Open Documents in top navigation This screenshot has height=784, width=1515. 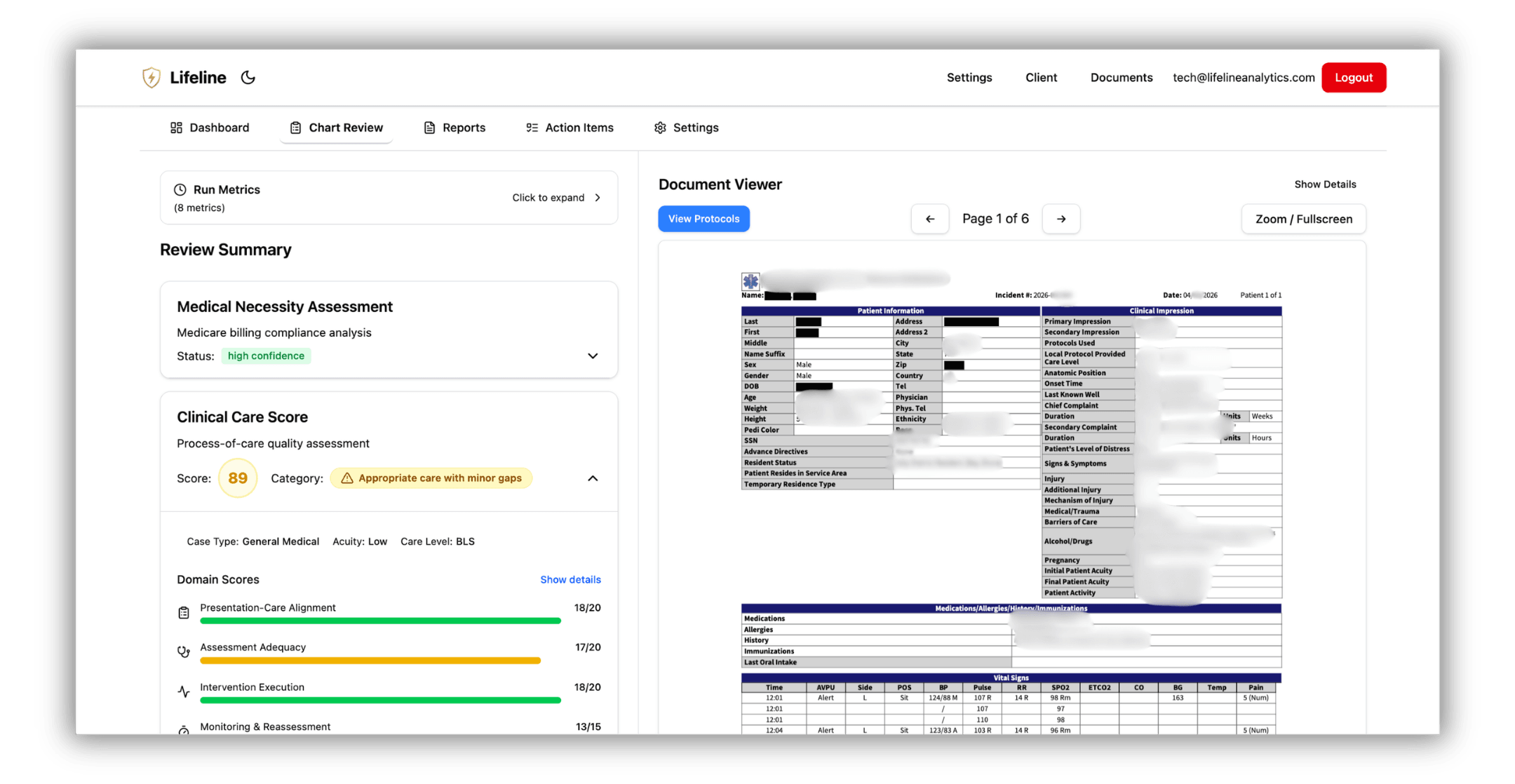click(x=1121, y=78)
